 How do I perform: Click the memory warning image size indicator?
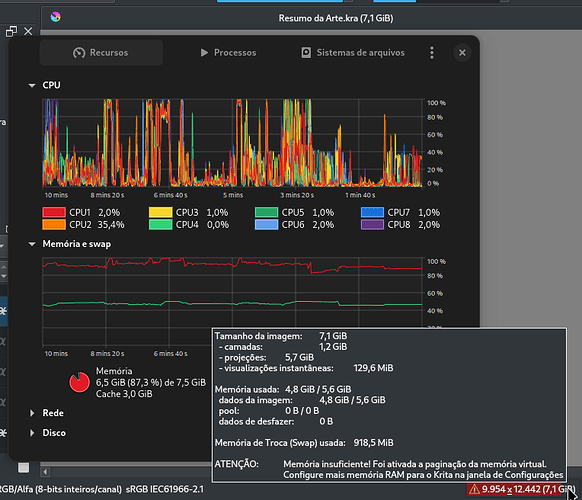[520, 489]
